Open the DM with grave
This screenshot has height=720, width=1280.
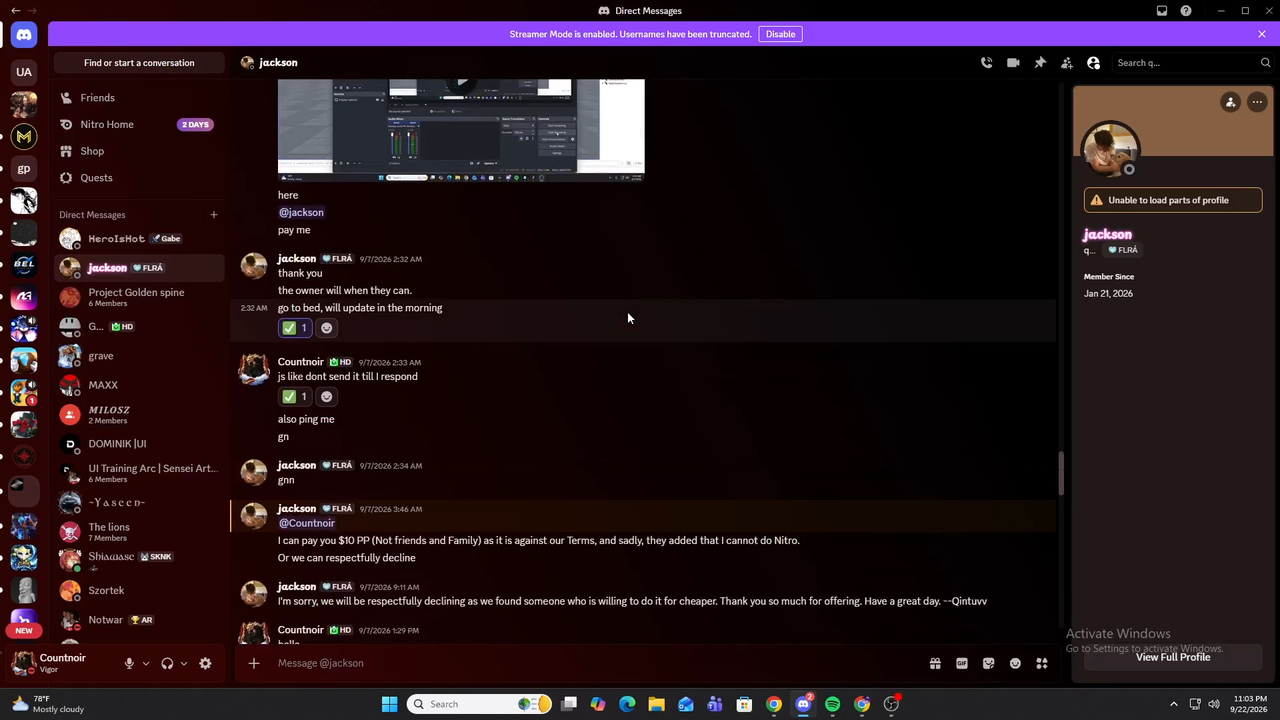(x=138, y=356)
